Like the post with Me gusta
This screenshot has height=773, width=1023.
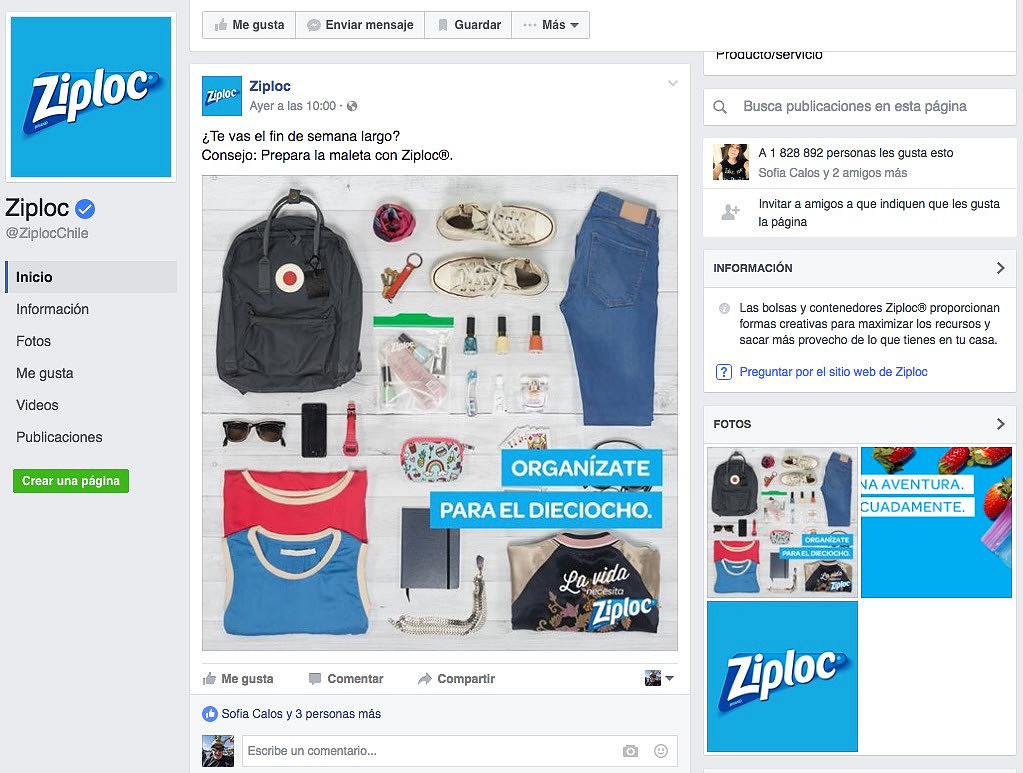[238, 678]
